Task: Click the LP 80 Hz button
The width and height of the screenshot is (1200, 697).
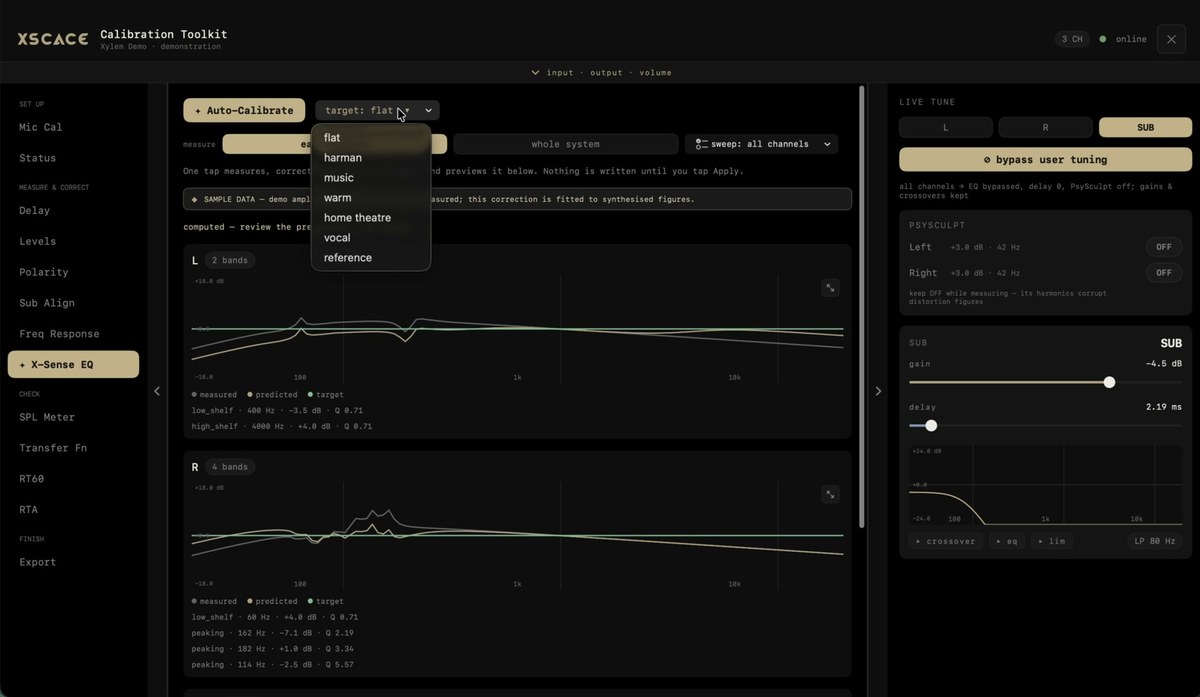Action: click(x=1155, y=541)
